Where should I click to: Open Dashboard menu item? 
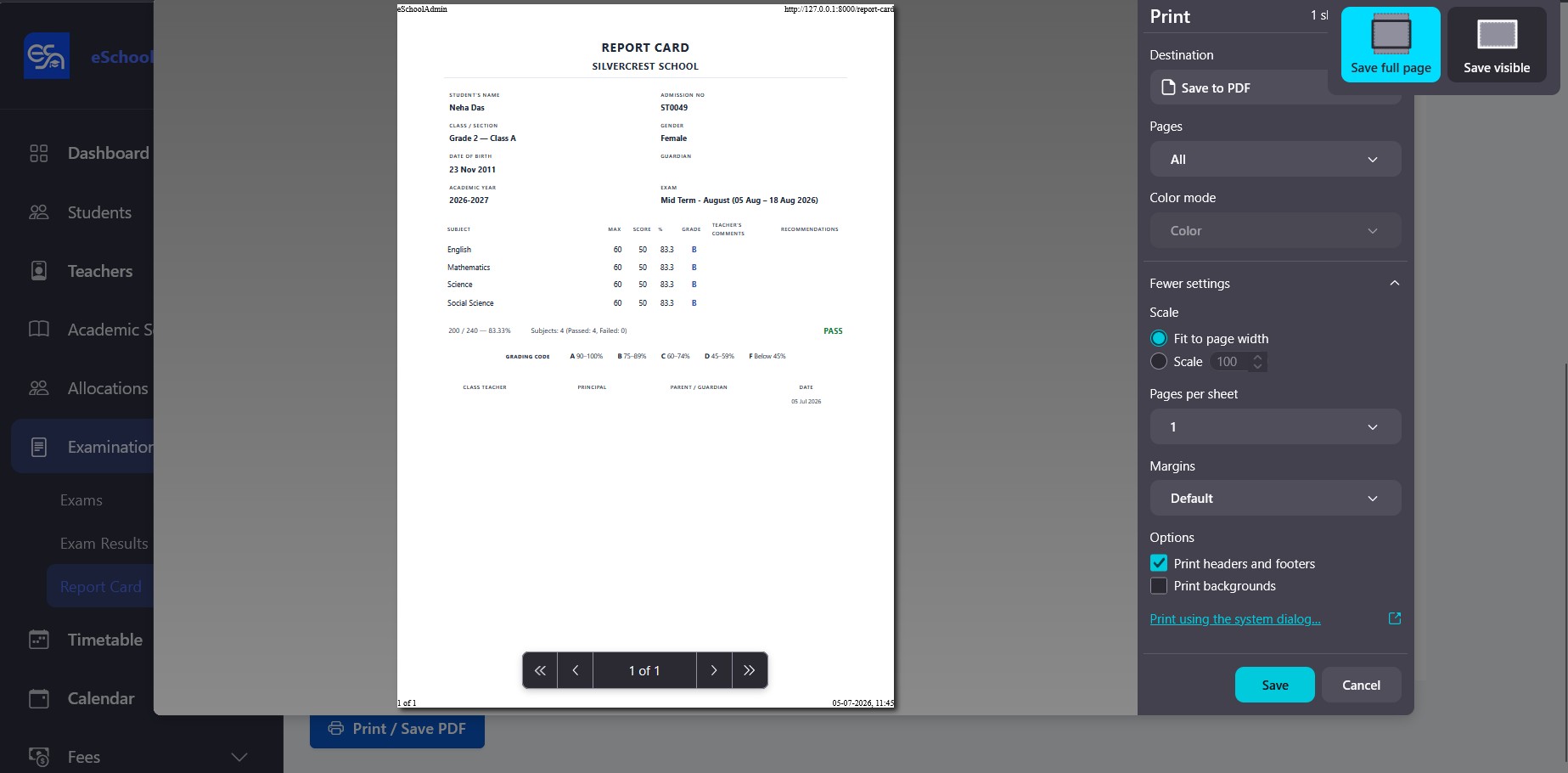109,153
